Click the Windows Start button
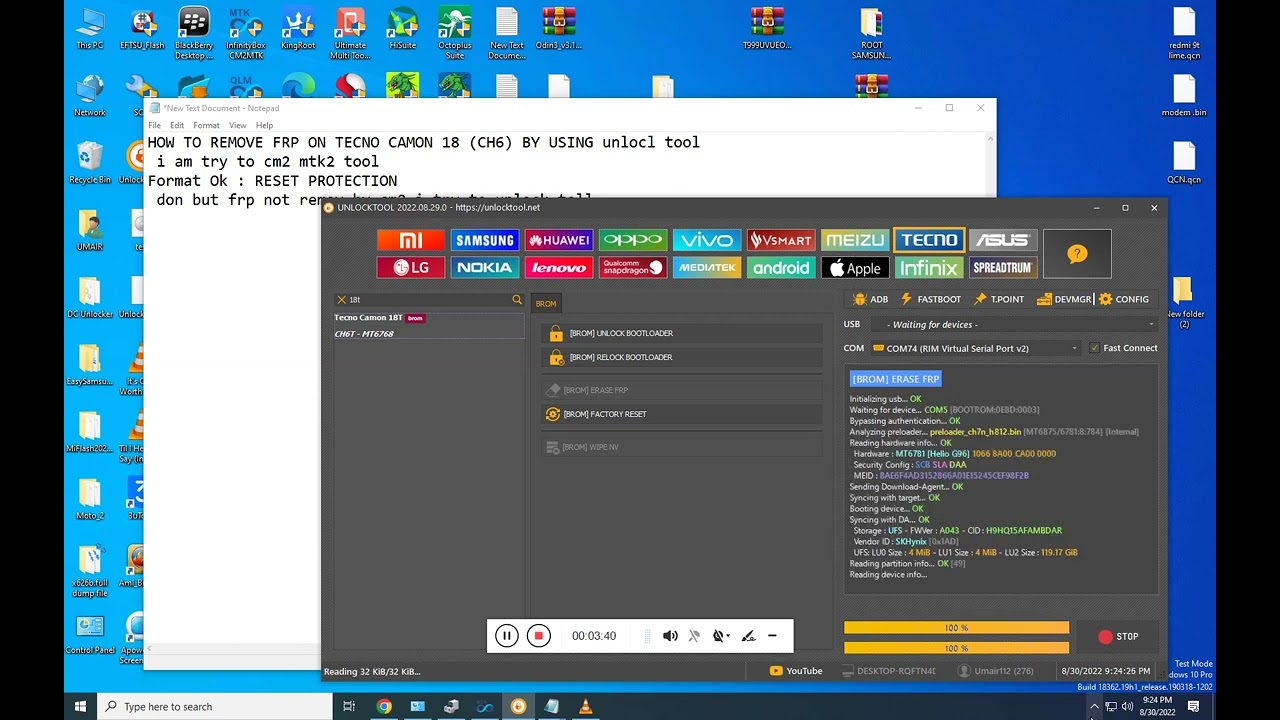 click(x=80, y=706)
